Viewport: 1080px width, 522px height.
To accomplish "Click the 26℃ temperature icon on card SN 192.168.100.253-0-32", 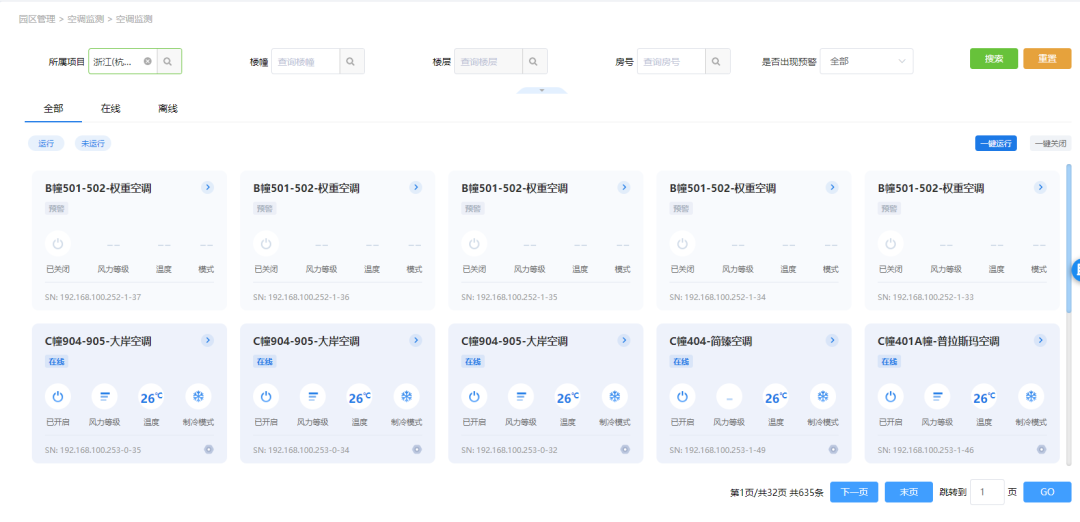I will coord(568,396).
